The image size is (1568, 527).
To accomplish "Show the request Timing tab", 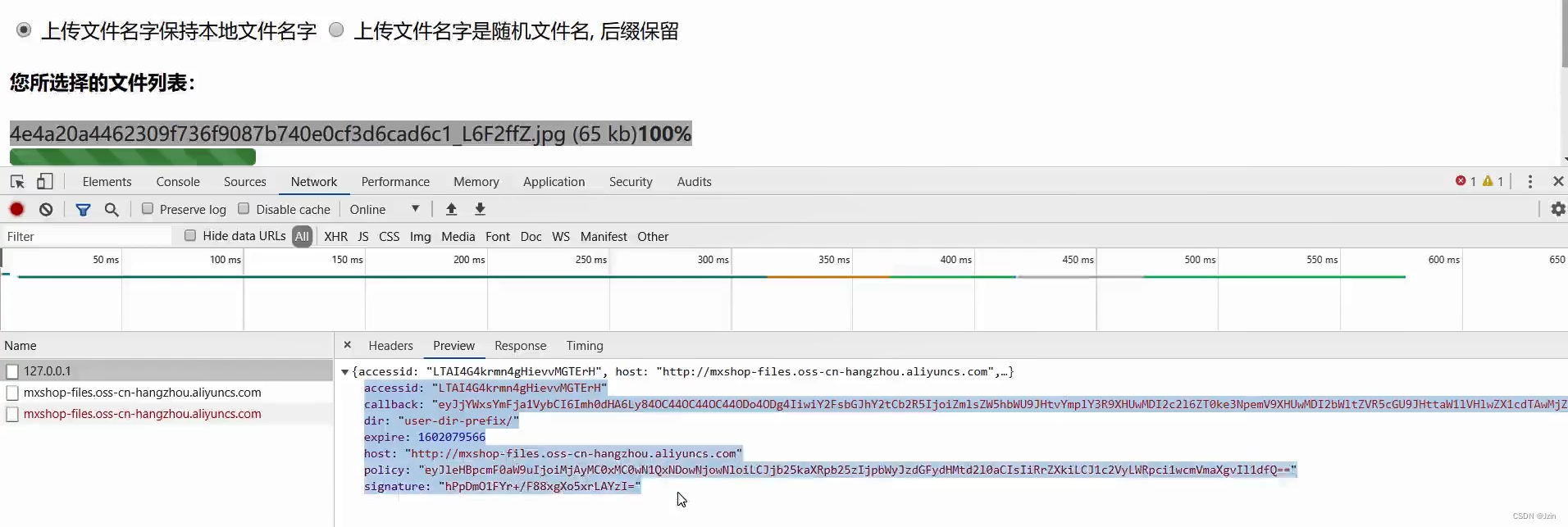I will (585, 346).
